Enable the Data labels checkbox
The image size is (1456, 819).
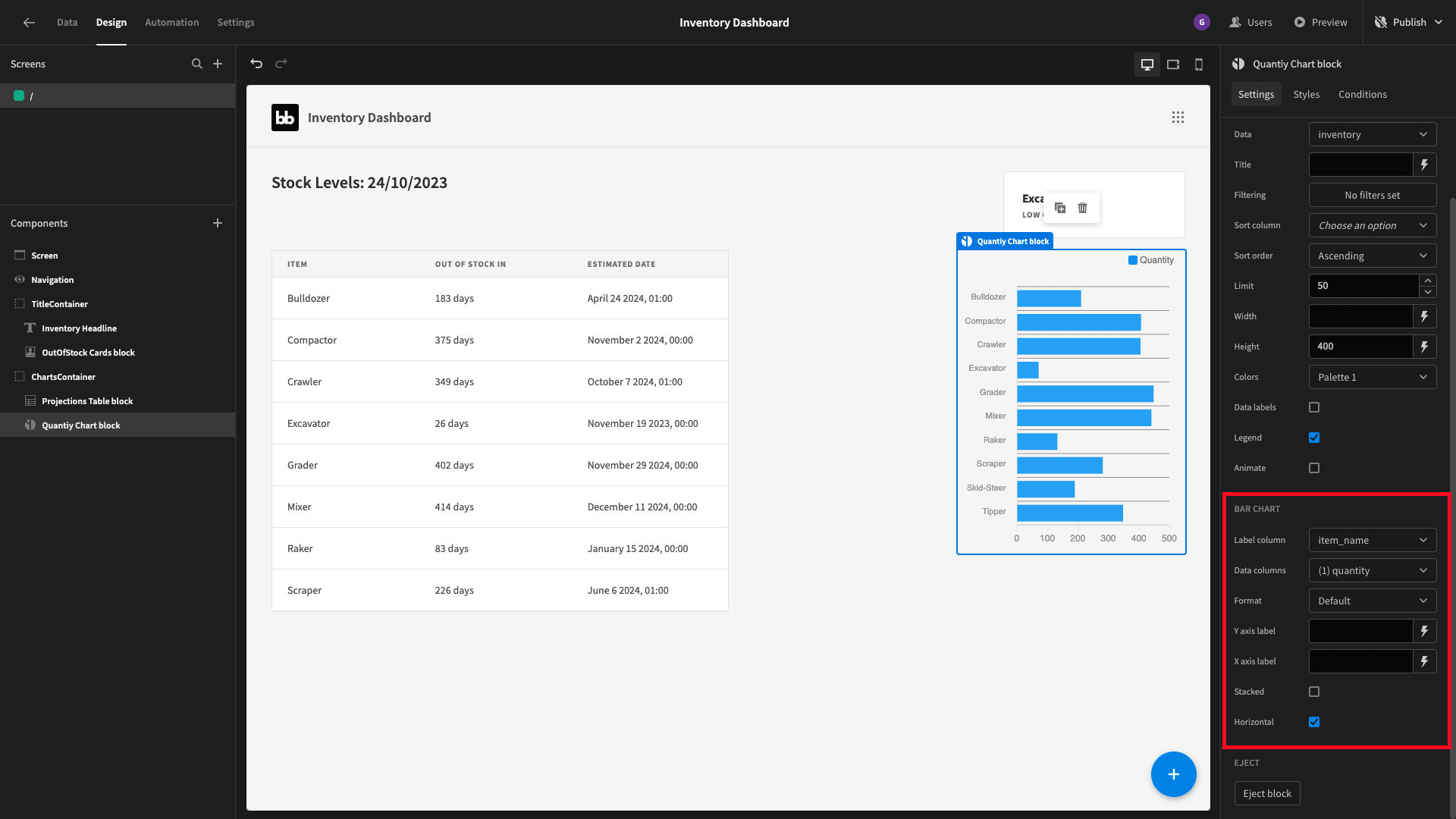[1314, 407]
